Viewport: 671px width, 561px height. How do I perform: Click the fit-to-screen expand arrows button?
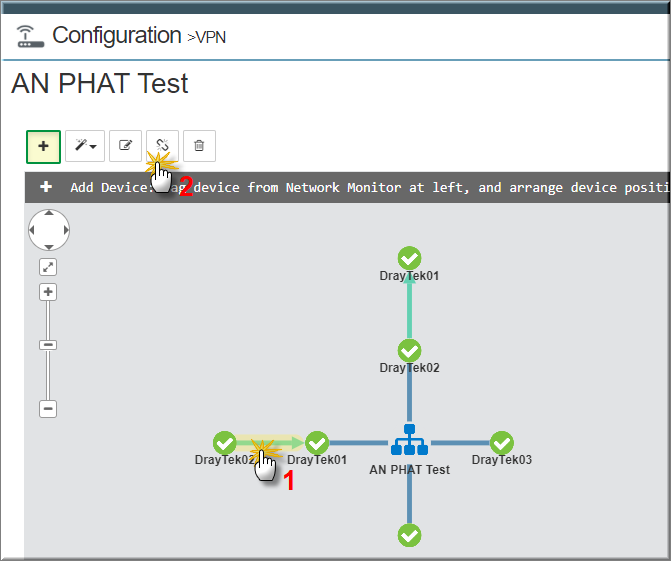pos(48,267)
